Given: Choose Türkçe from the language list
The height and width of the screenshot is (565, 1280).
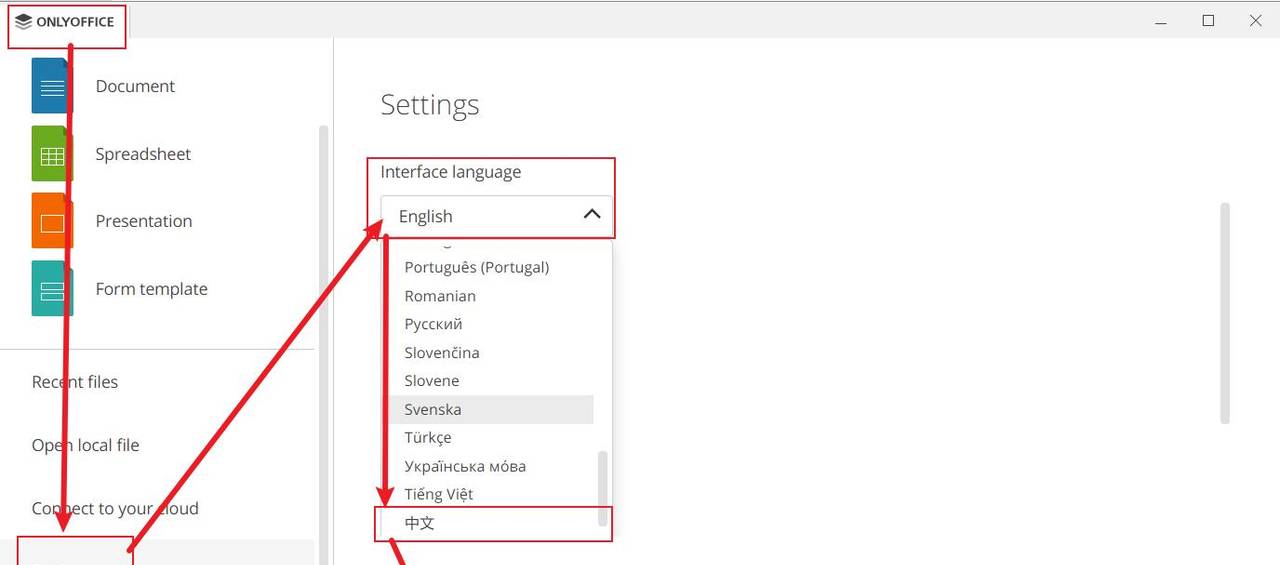Looking at the screenshot, I should click(428, 438).
